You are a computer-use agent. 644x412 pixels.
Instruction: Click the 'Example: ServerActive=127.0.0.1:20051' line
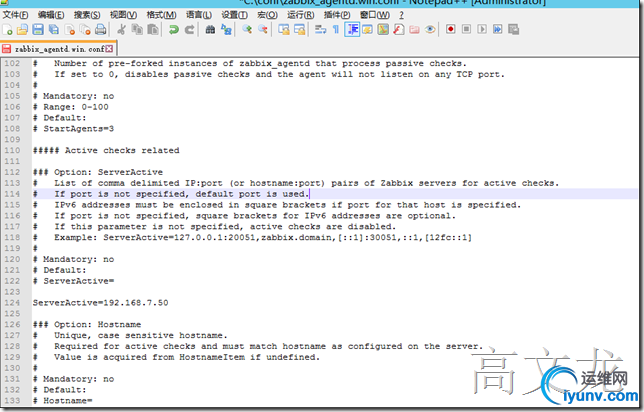pos(252,237)
